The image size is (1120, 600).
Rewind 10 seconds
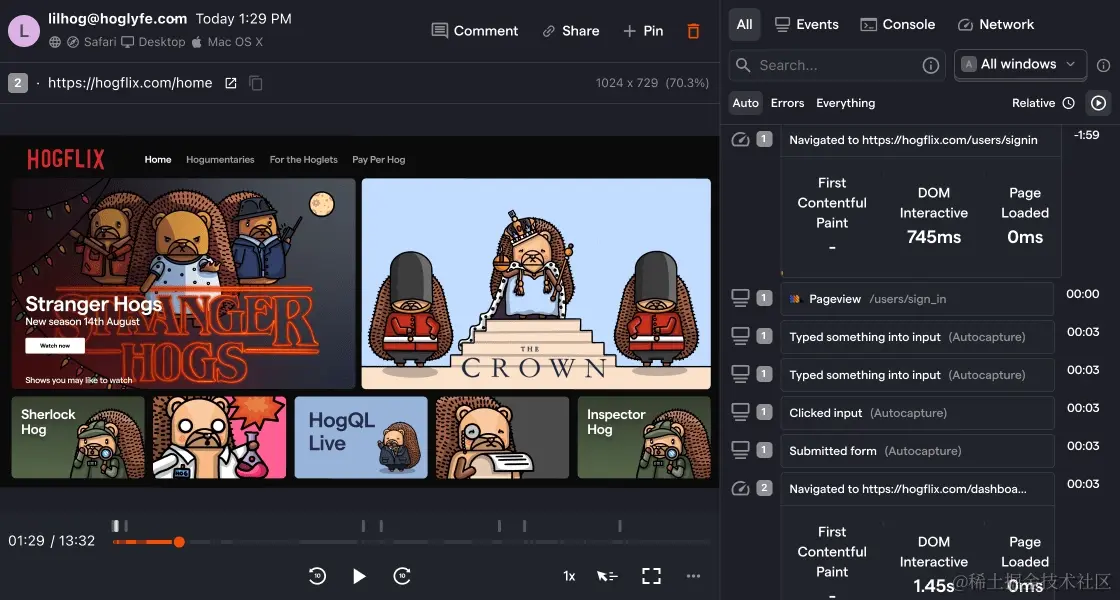(x=317, y=576)
